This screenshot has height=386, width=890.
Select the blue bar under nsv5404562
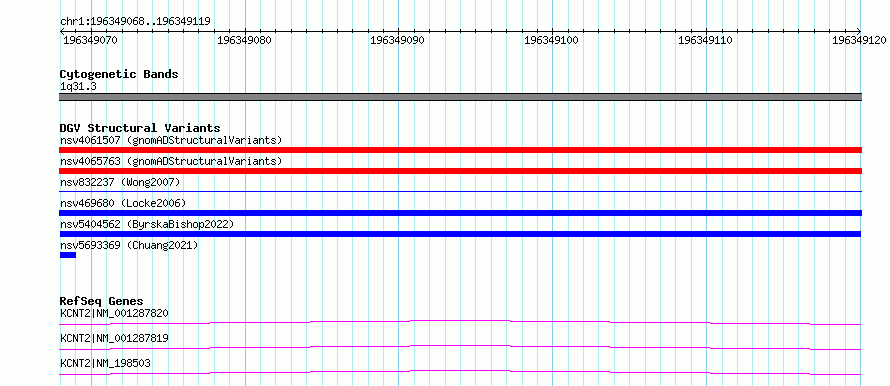(x=460, y=234)
